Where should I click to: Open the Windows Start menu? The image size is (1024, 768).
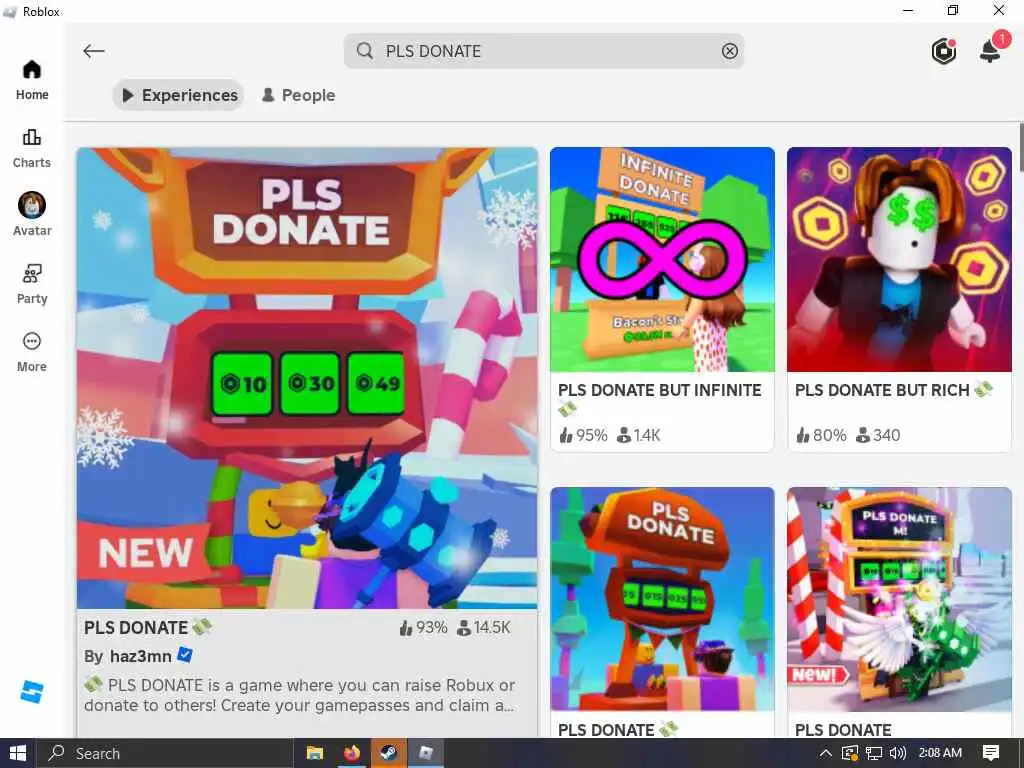[18, 753]
